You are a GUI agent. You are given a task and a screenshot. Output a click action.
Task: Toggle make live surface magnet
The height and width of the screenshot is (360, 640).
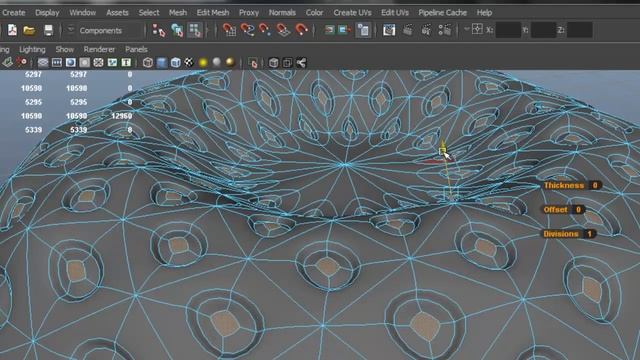click(x=301, y=30)
